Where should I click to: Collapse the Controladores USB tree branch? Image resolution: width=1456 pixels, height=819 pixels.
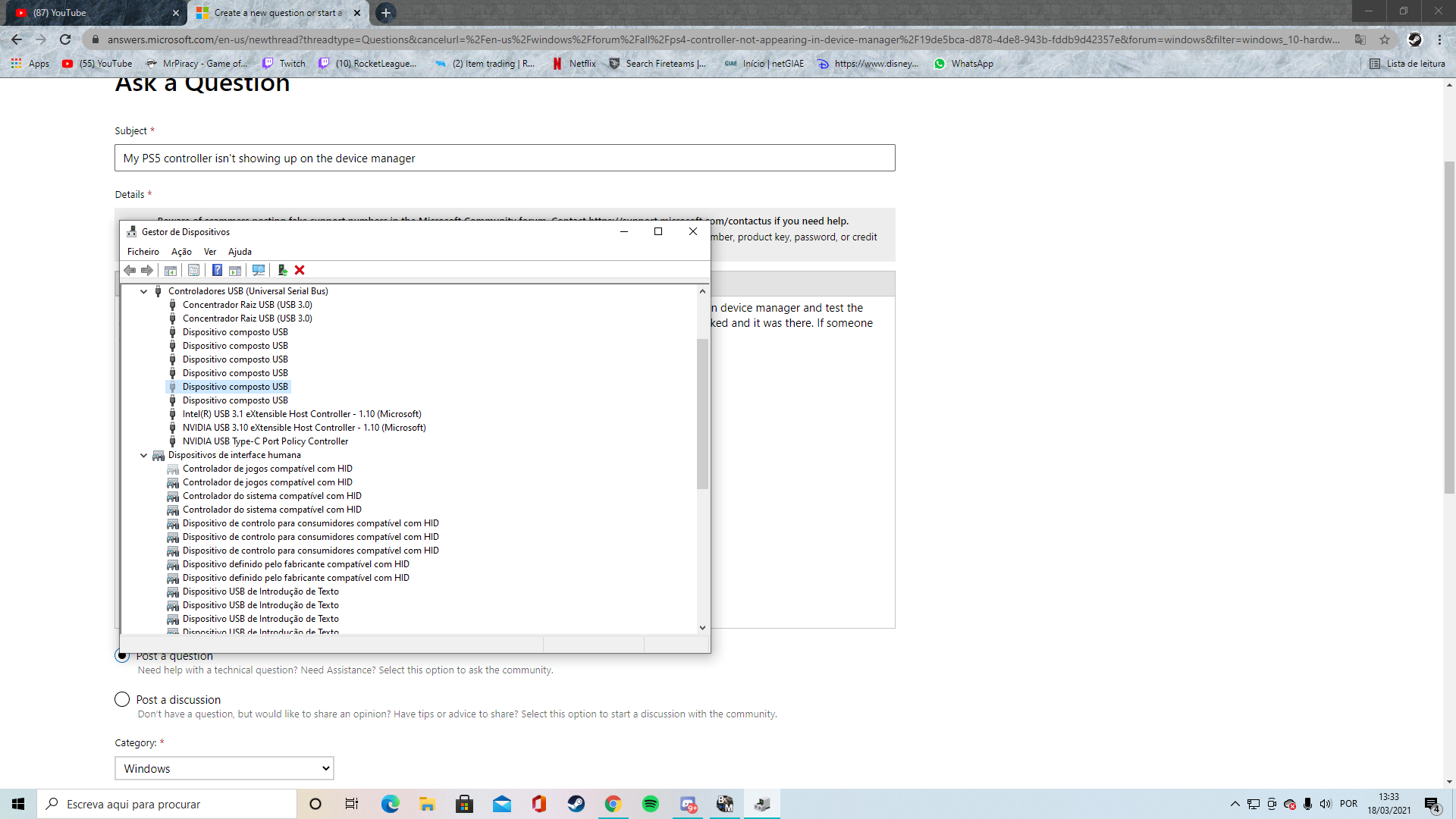143,290
